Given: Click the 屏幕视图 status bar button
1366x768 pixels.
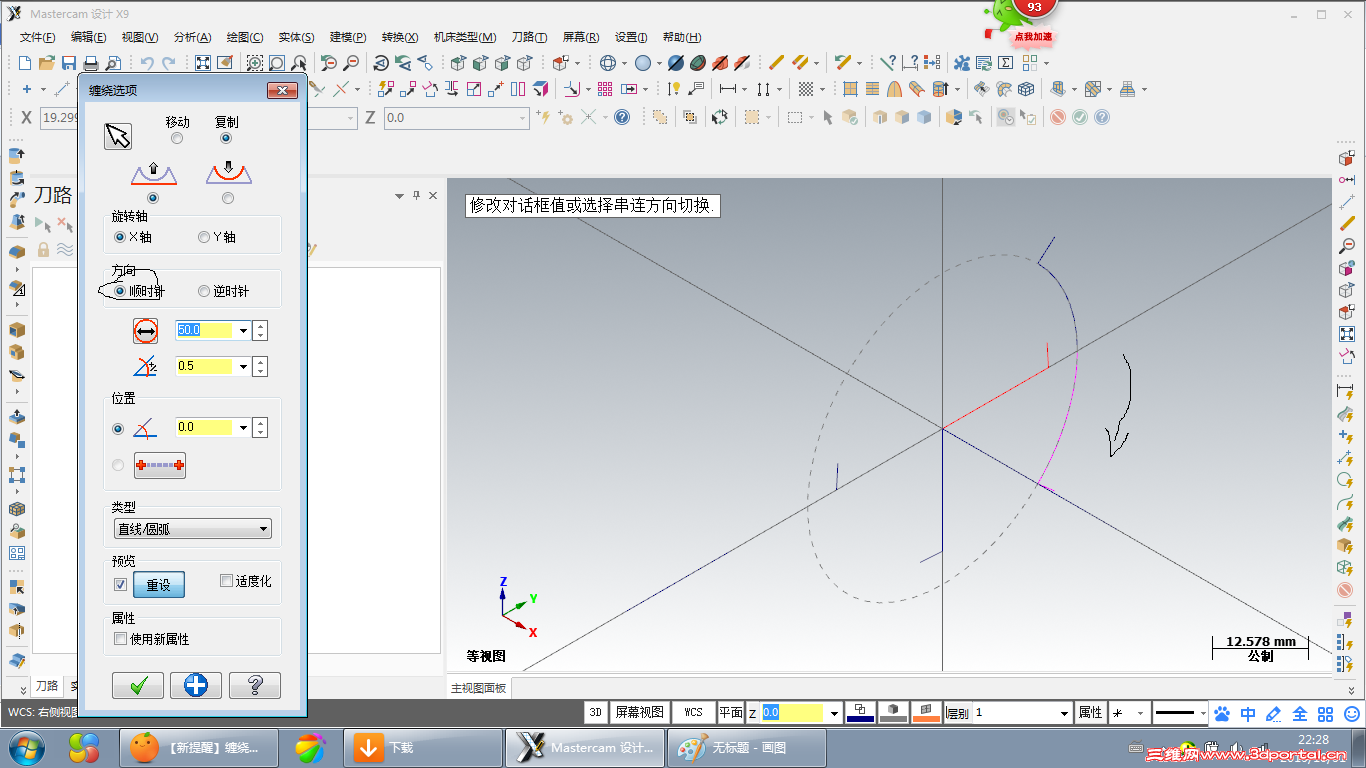Looking at the screenshot, I should pos(639,713).
